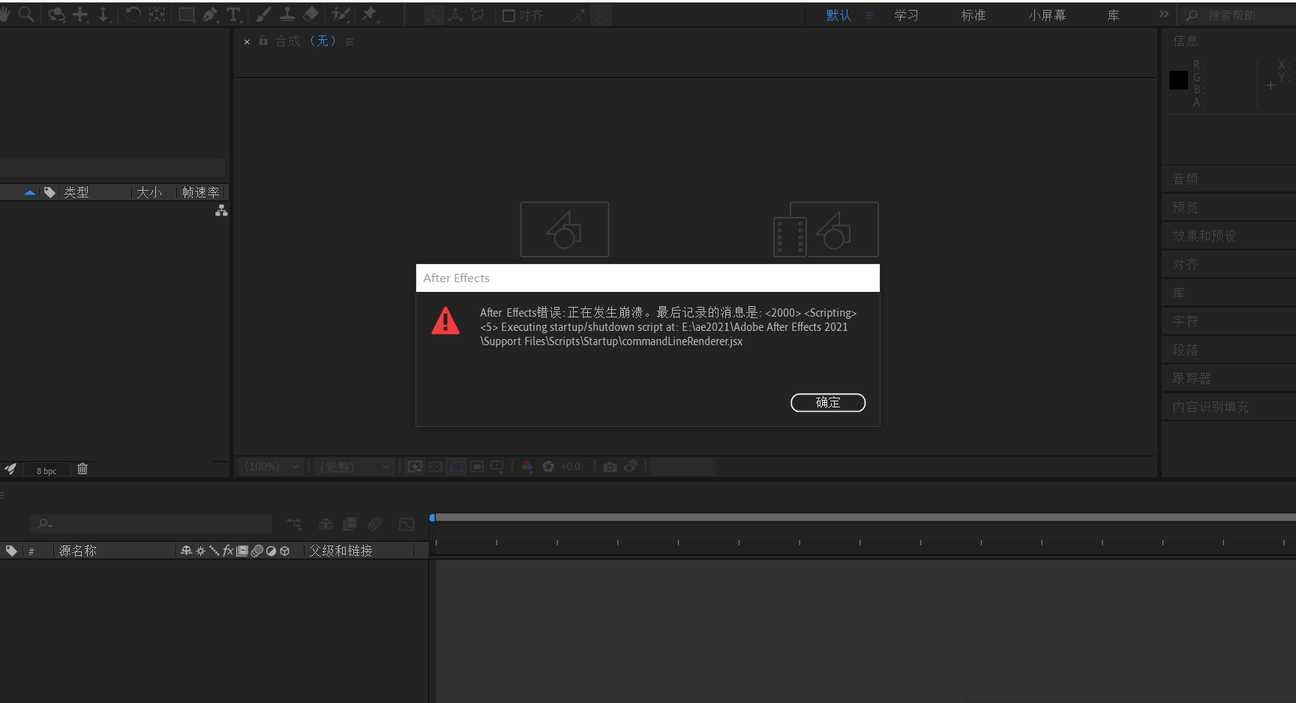Switch to the 标准 workspace

(973, 16)
